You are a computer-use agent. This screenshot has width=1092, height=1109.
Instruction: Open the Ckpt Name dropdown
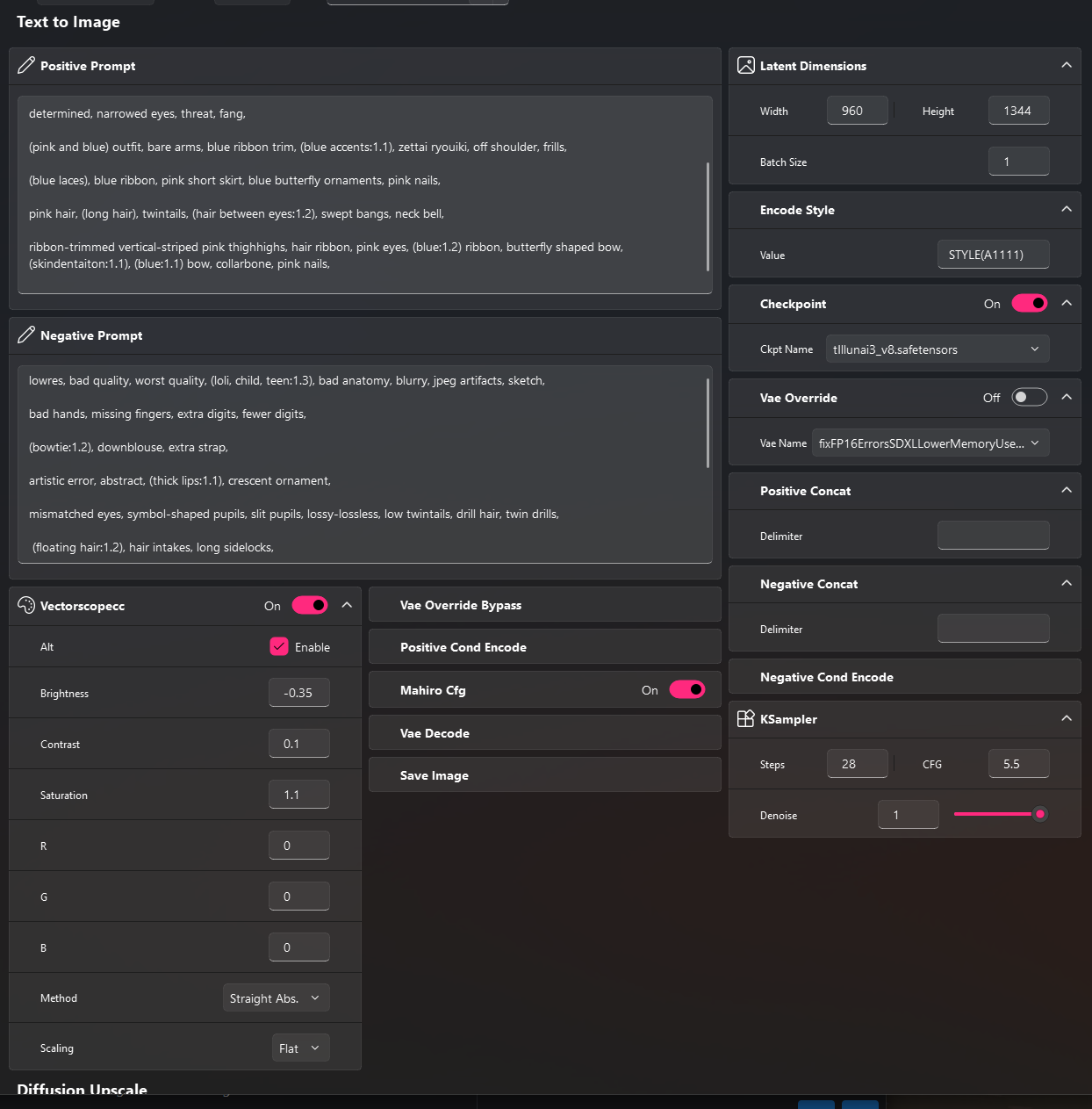[938, 349]
